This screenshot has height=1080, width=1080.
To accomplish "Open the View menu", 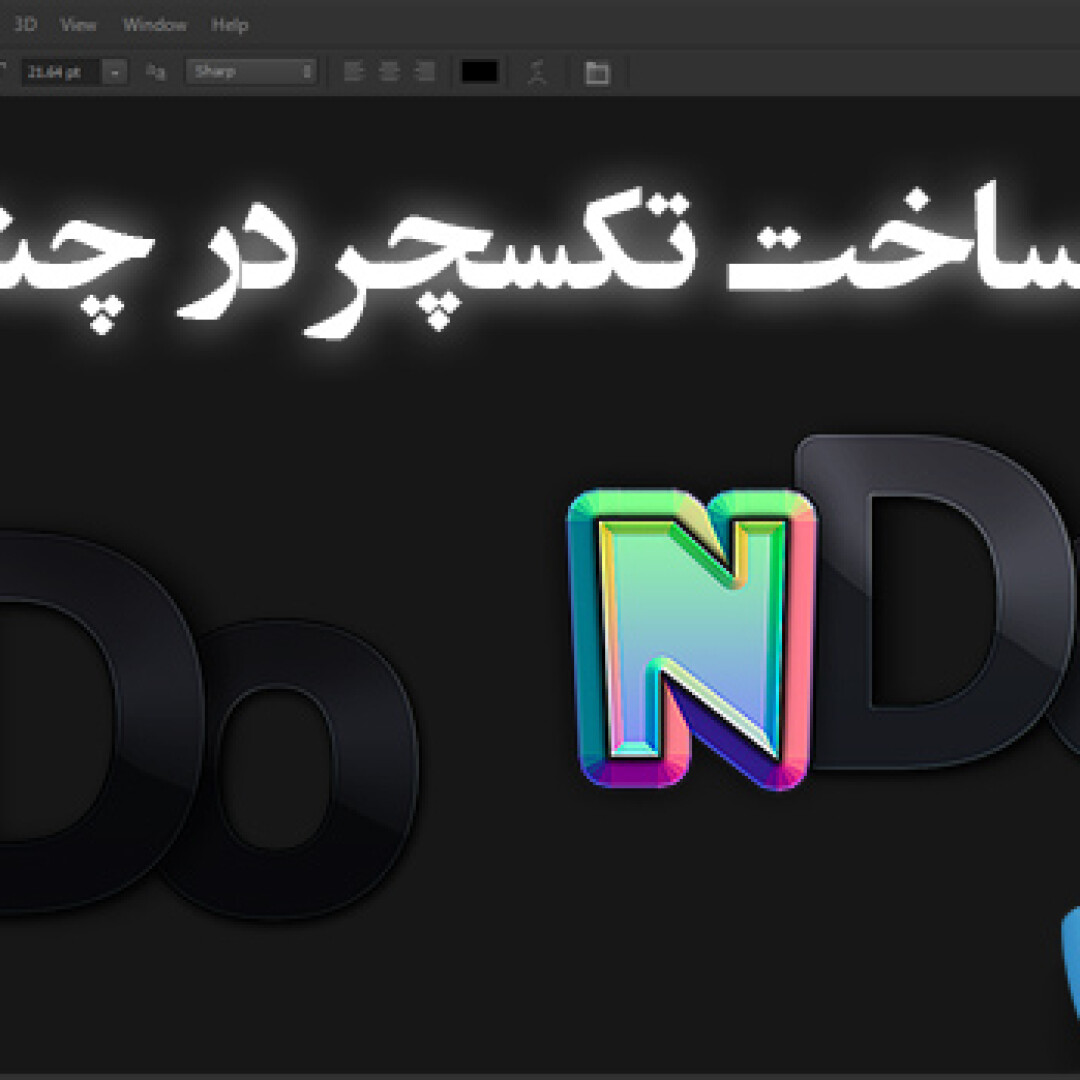I will pyautogui.click(x=78, y=25).
